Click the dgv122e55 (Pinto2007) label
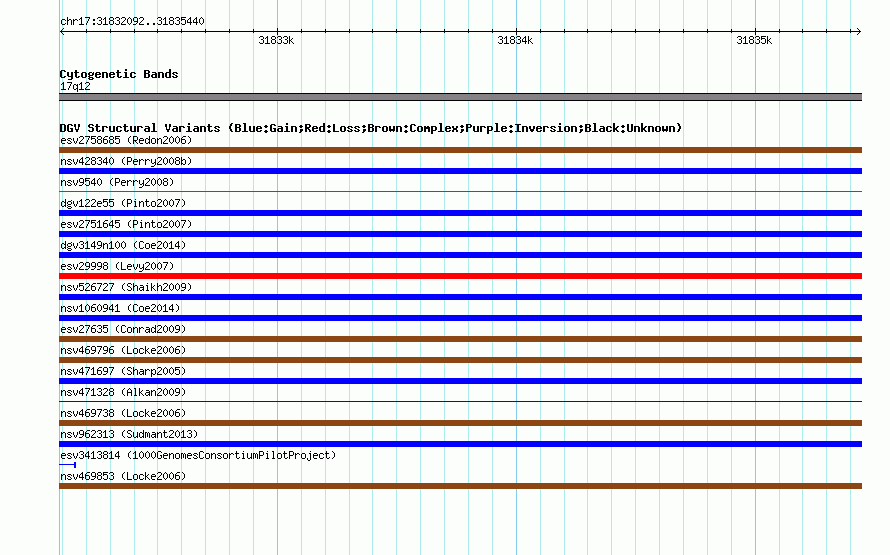The width and height of the screenshot is (890, 555). coord(123,203)
